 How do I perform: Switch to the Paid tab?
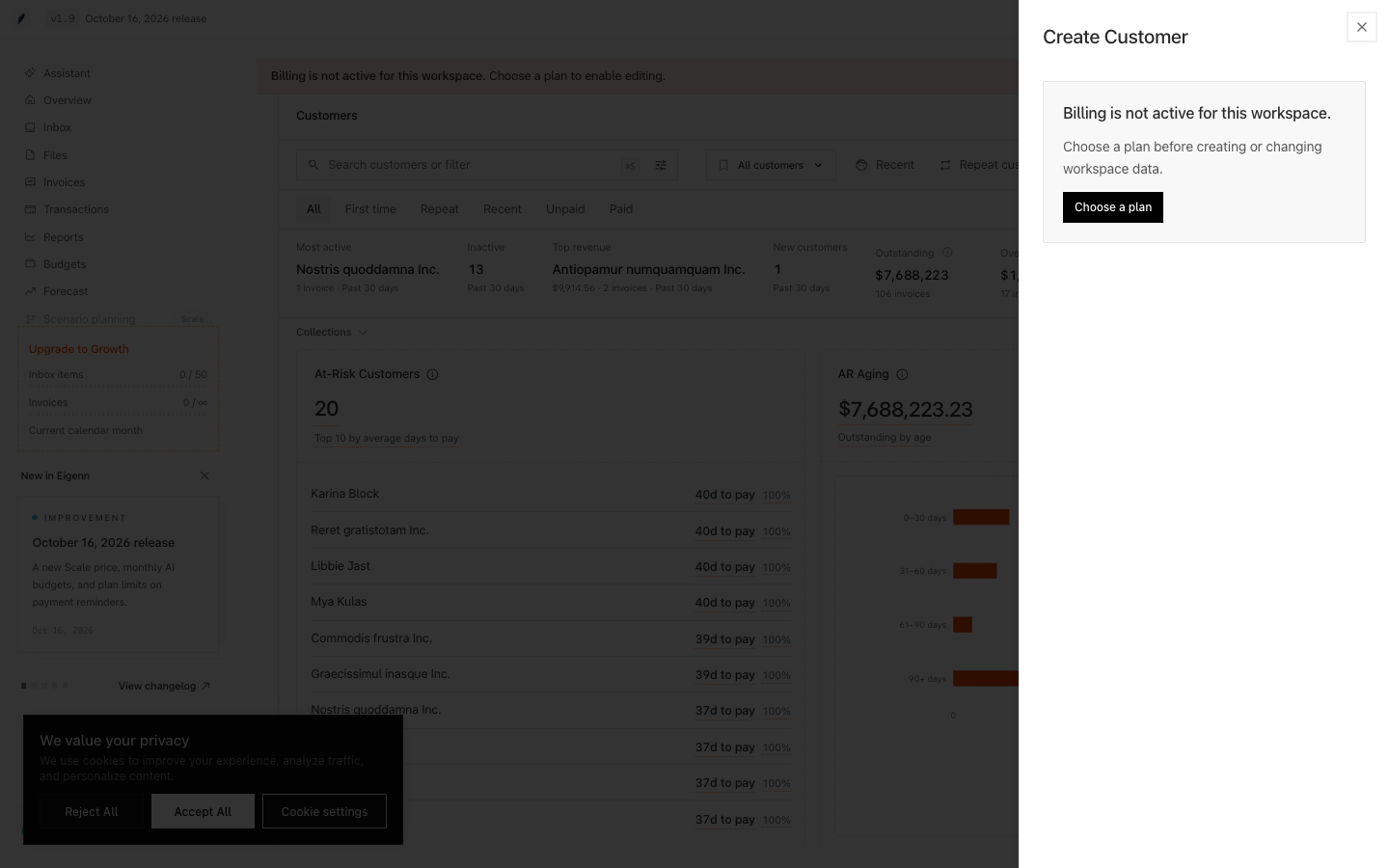[x=621, y=209]
